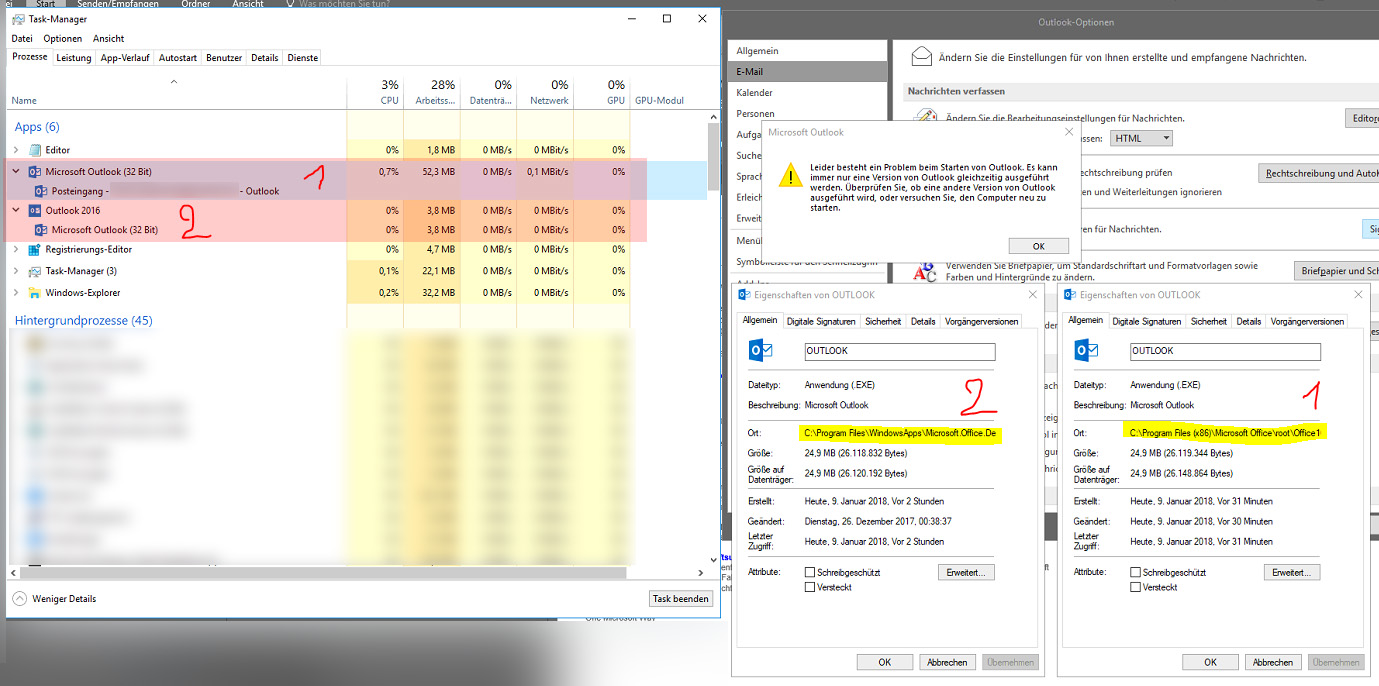The height and width of the screenshot is (686, 1379).
Task: Switch to the Leistung tab
Action: pyautogui.click(x=74, y=58)
